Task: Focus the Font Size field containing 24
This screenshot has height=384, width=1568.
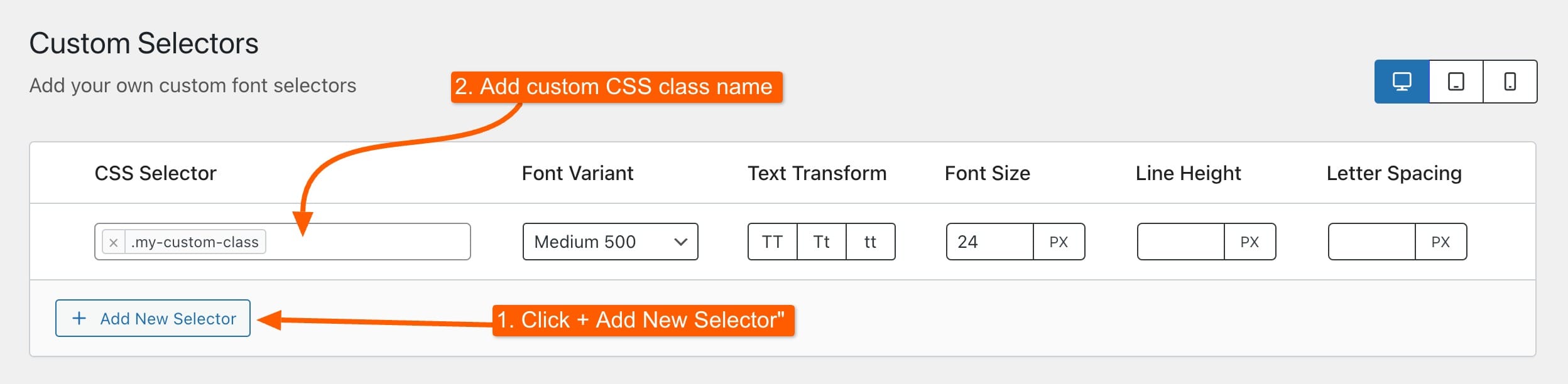Action: [x=989, y=242]
